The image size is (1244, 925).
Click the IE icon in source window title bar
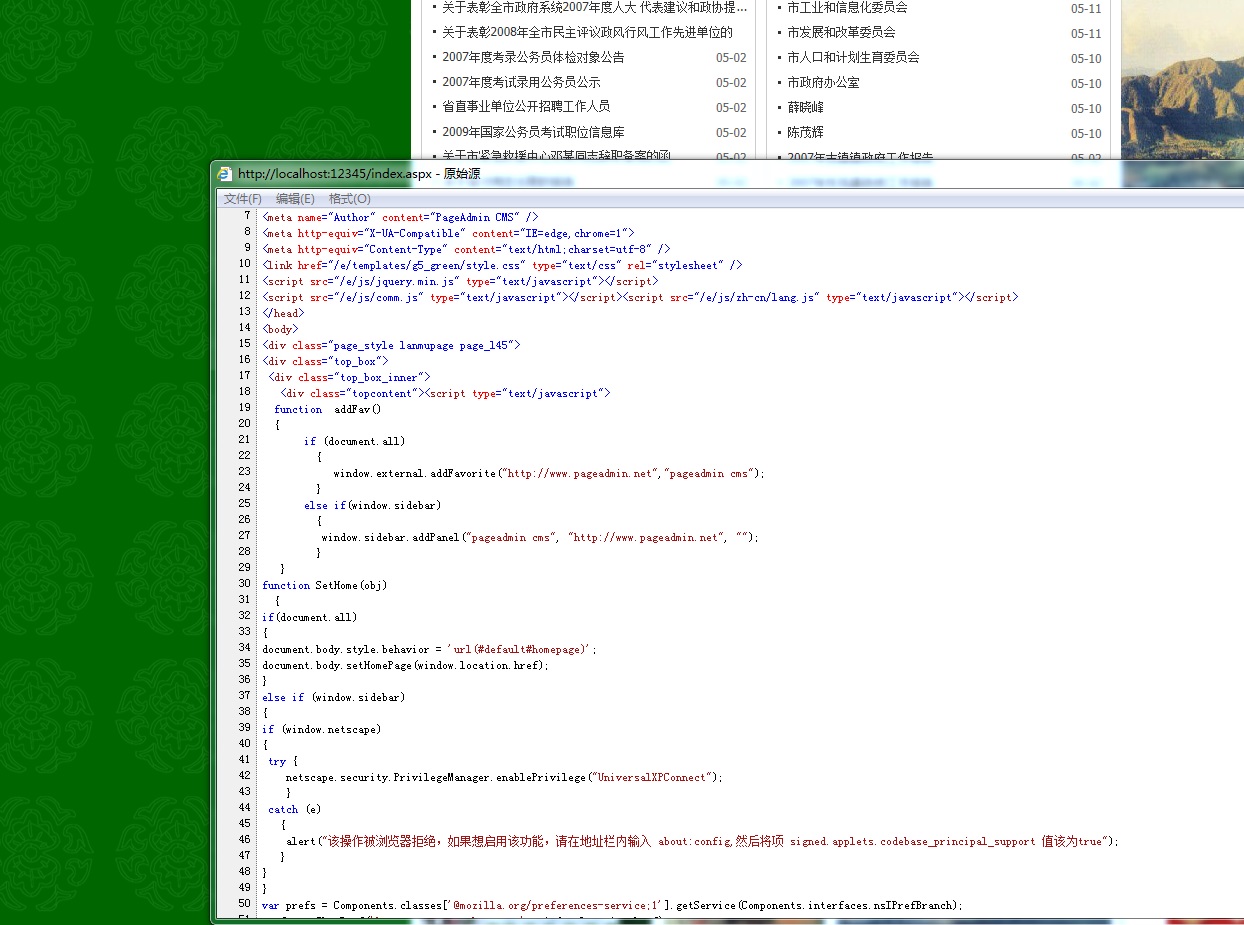point(225,174)
